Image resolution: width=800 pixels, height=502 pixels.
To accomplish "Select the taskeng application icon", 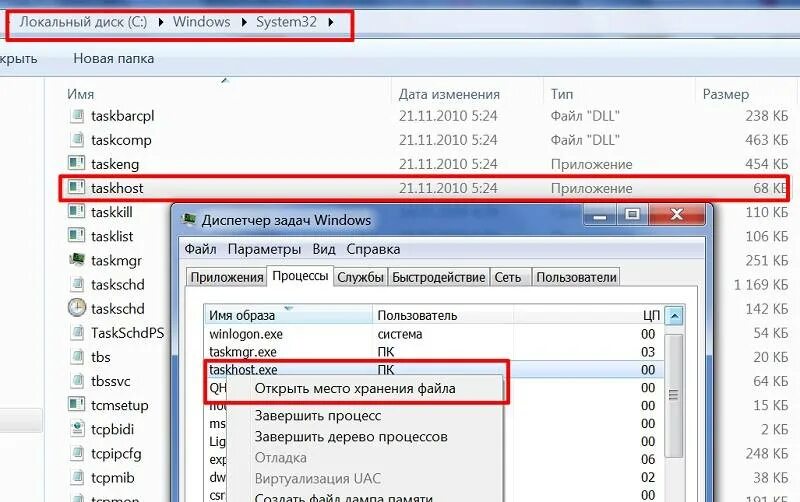I will (x=77, y=164).
